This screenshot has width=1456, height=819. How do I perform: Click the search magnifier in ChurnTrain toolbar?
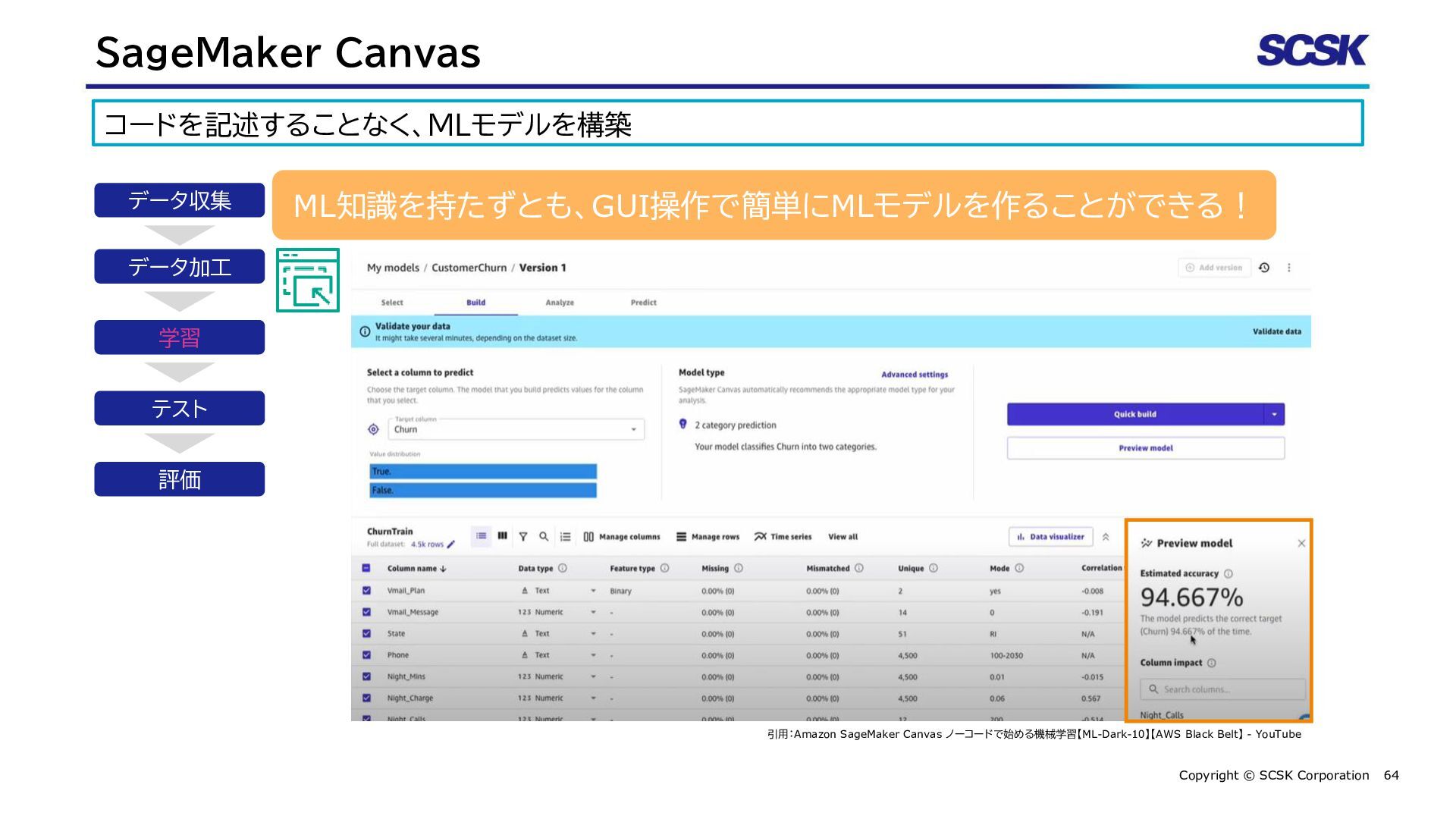544,536
